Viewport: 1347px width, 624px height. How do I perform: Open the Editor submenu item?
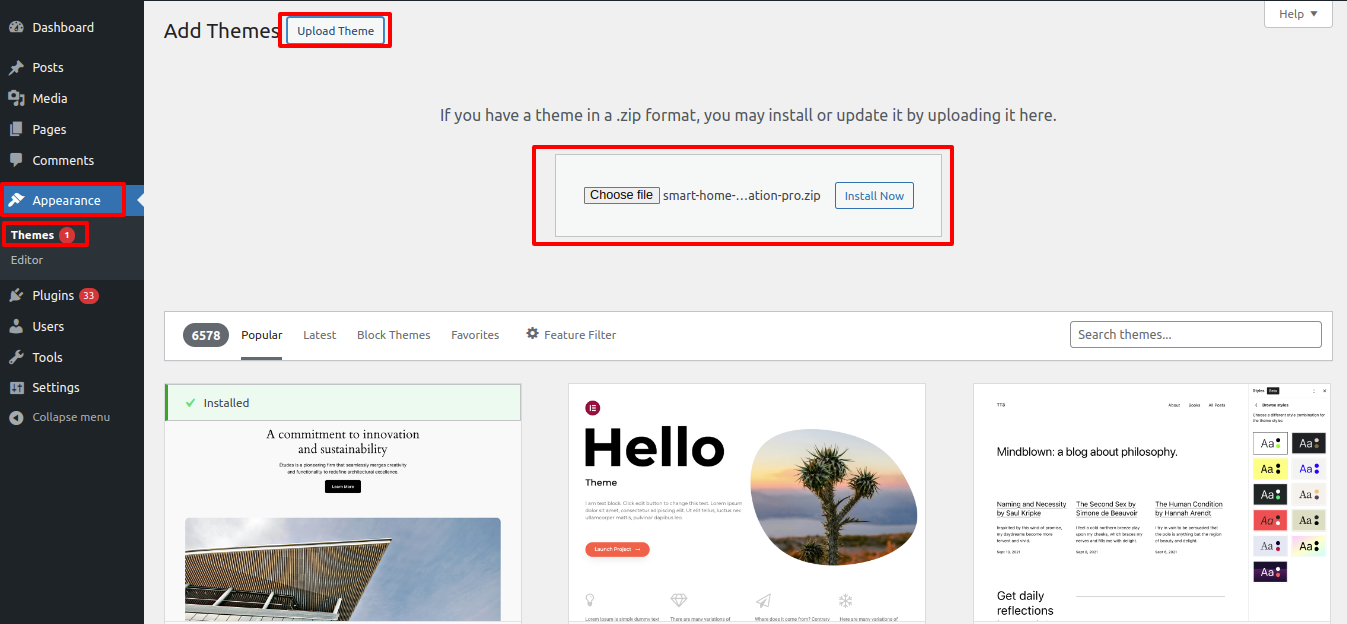click(x=27, y=259)
